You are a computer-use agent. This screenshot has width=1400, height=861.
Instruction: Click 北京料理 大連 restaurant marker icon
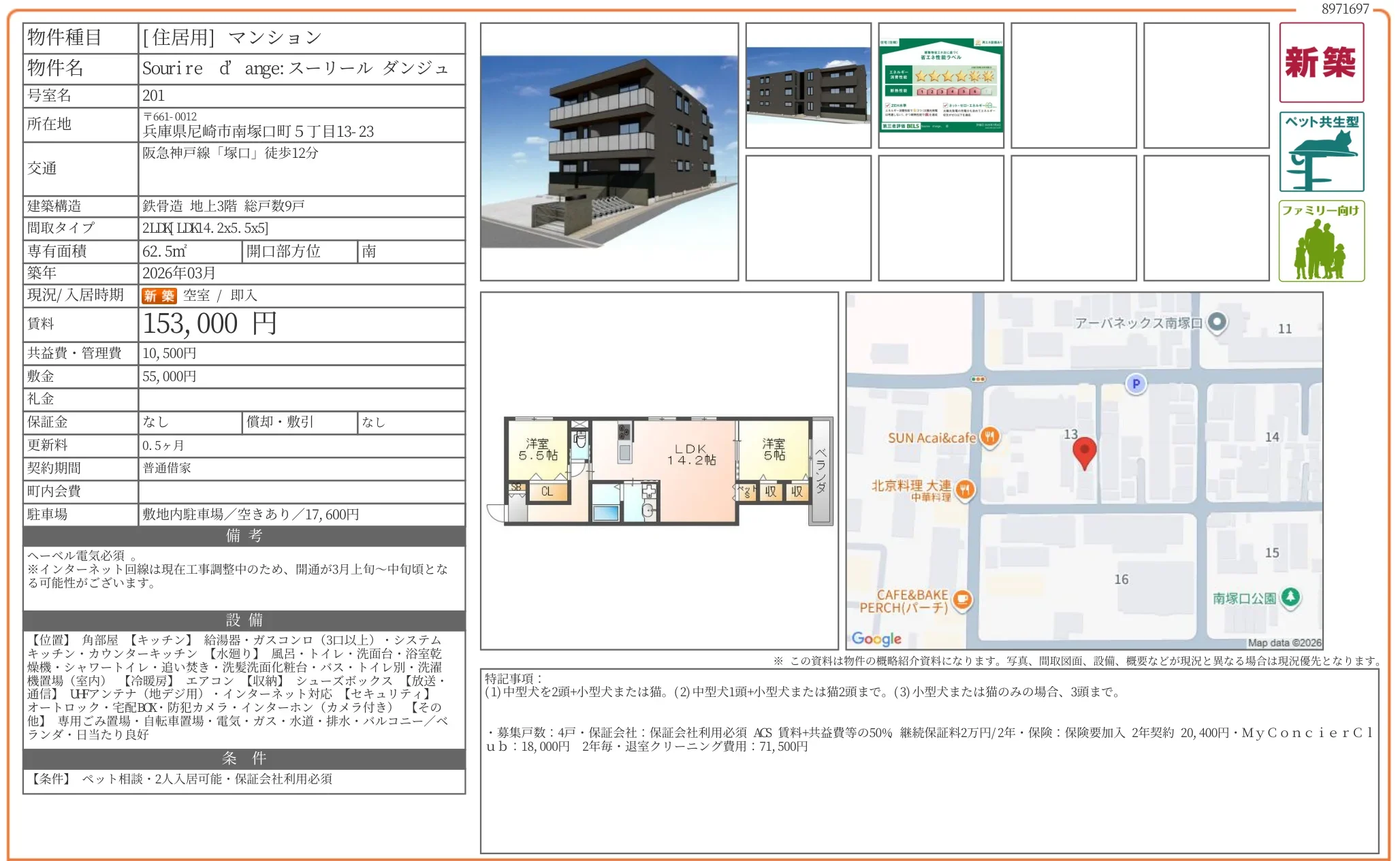965,489
